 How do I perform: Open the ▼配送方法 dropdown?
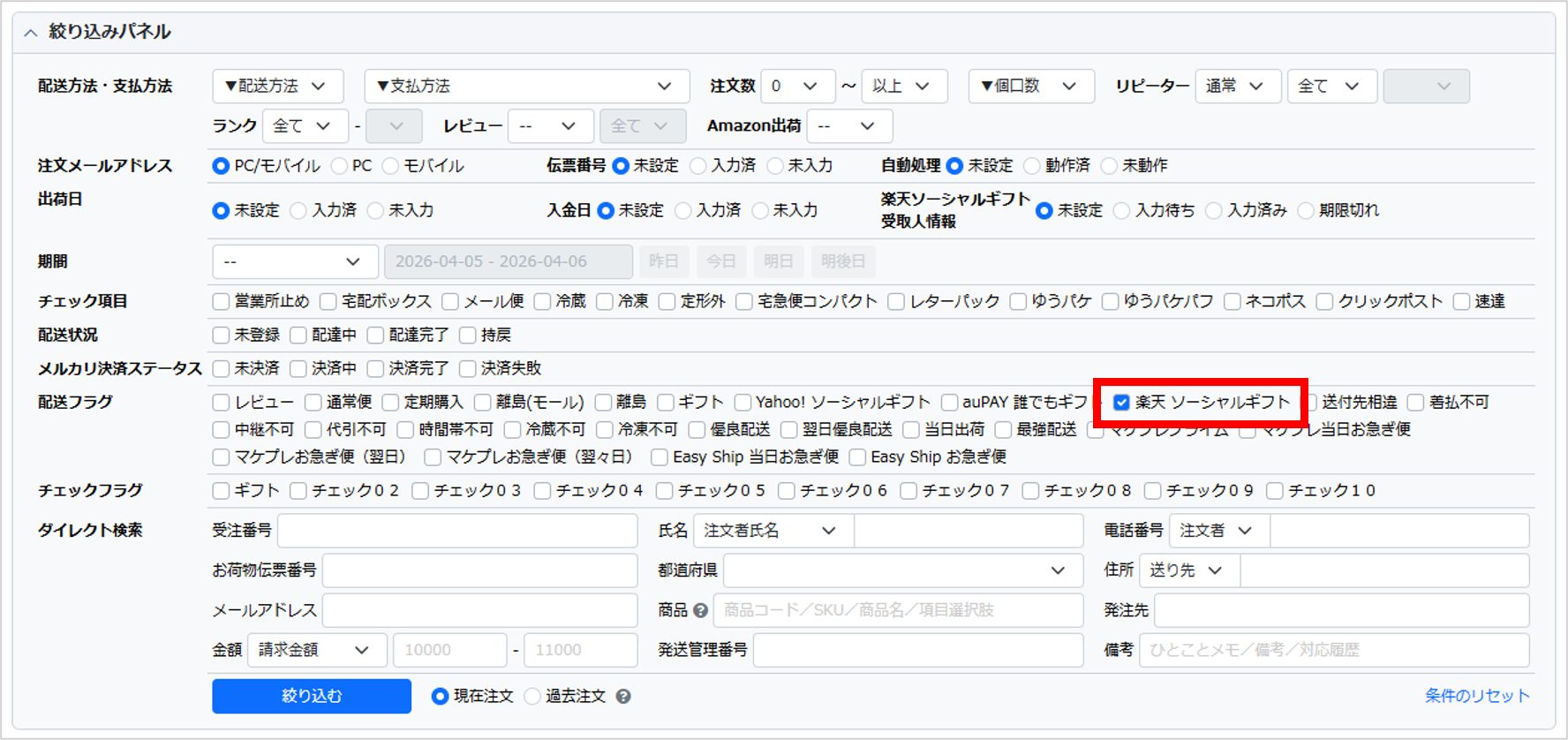(x=277, y=87)
